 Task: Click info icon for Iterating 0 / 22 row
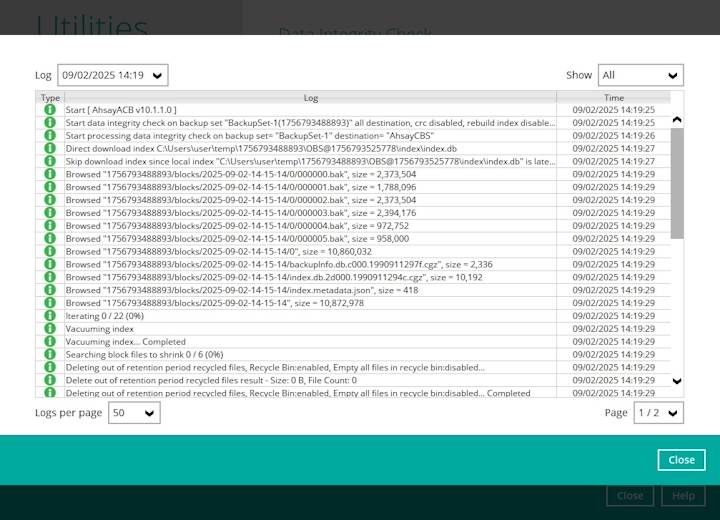50,316
